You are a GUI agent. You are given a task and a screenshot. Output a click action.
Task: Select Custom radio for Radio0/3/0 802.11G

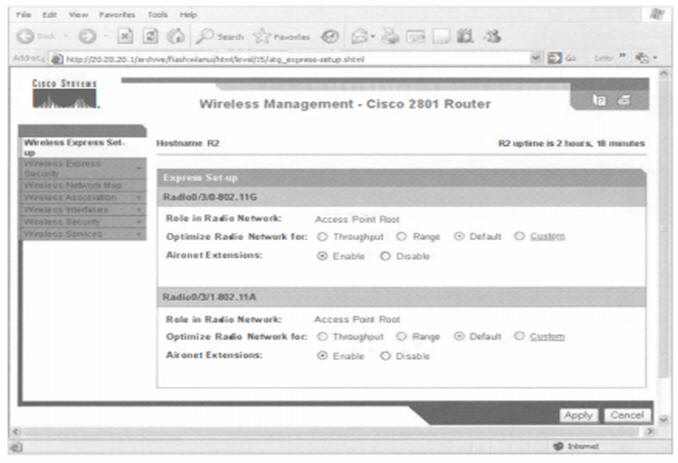pyautogui.click(x=520, y=236)
